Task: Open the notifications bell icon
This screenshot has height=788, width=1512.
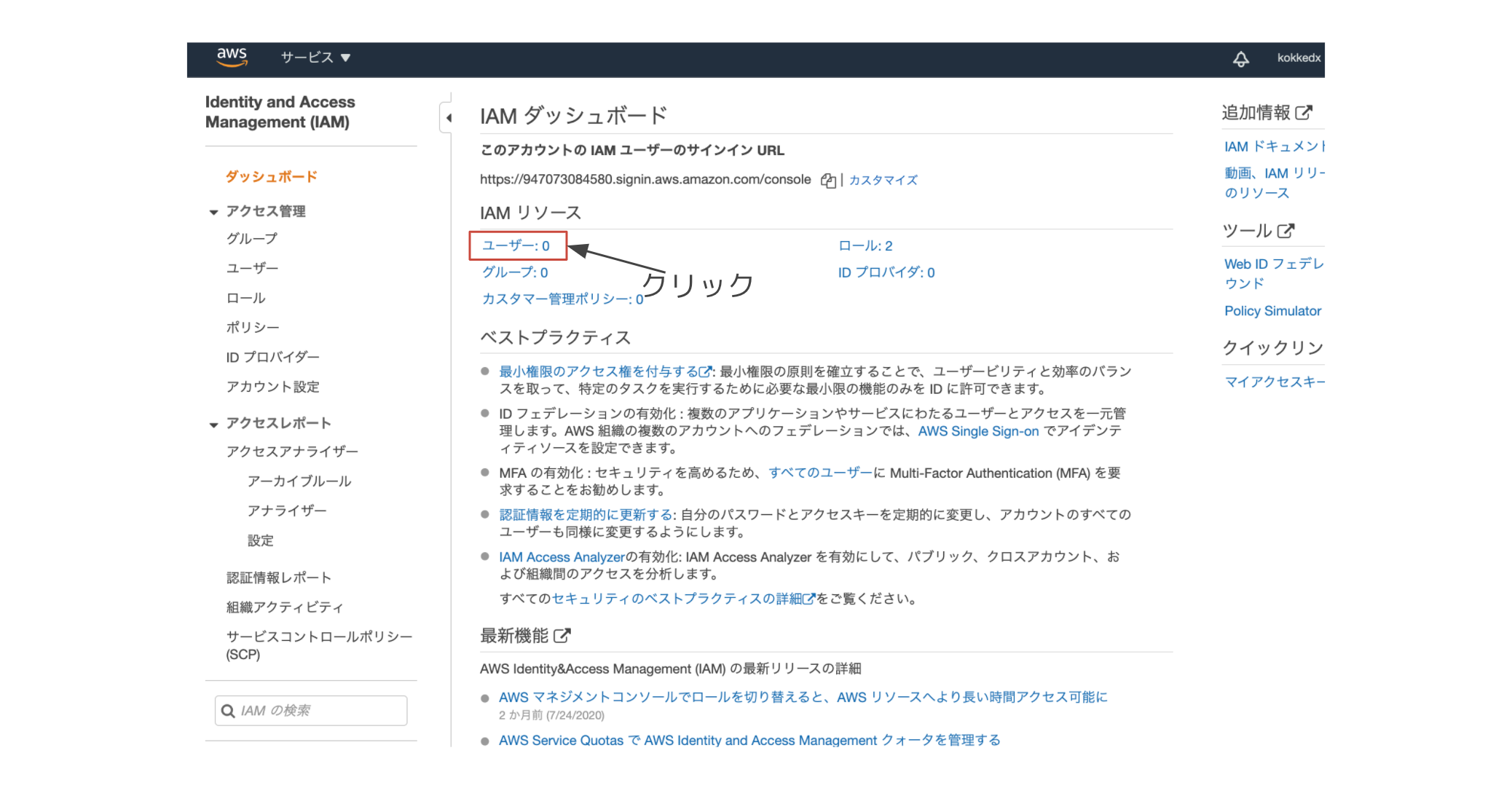Action: (x=1241, y=58)
